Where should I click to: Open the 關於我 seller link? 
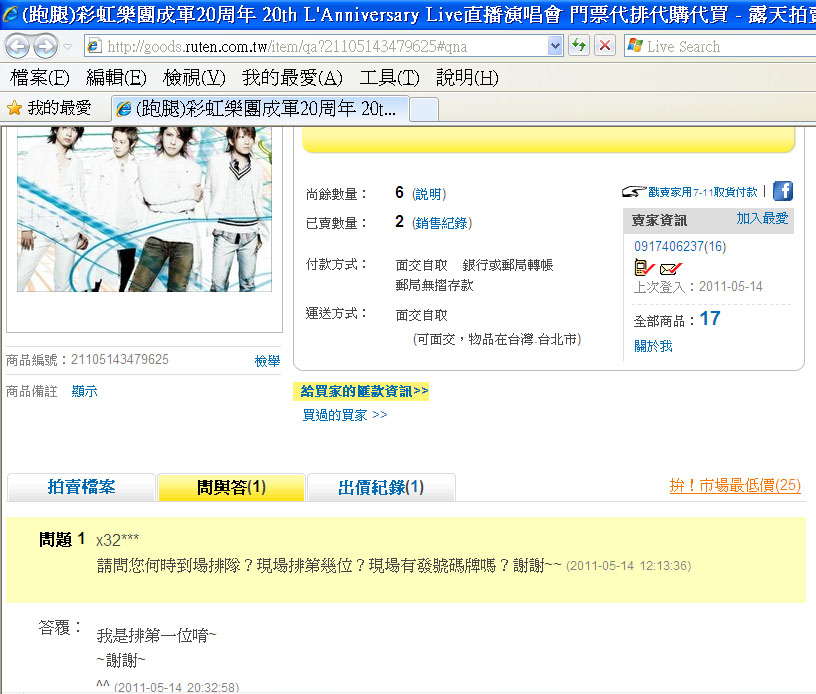pos(653,346)
